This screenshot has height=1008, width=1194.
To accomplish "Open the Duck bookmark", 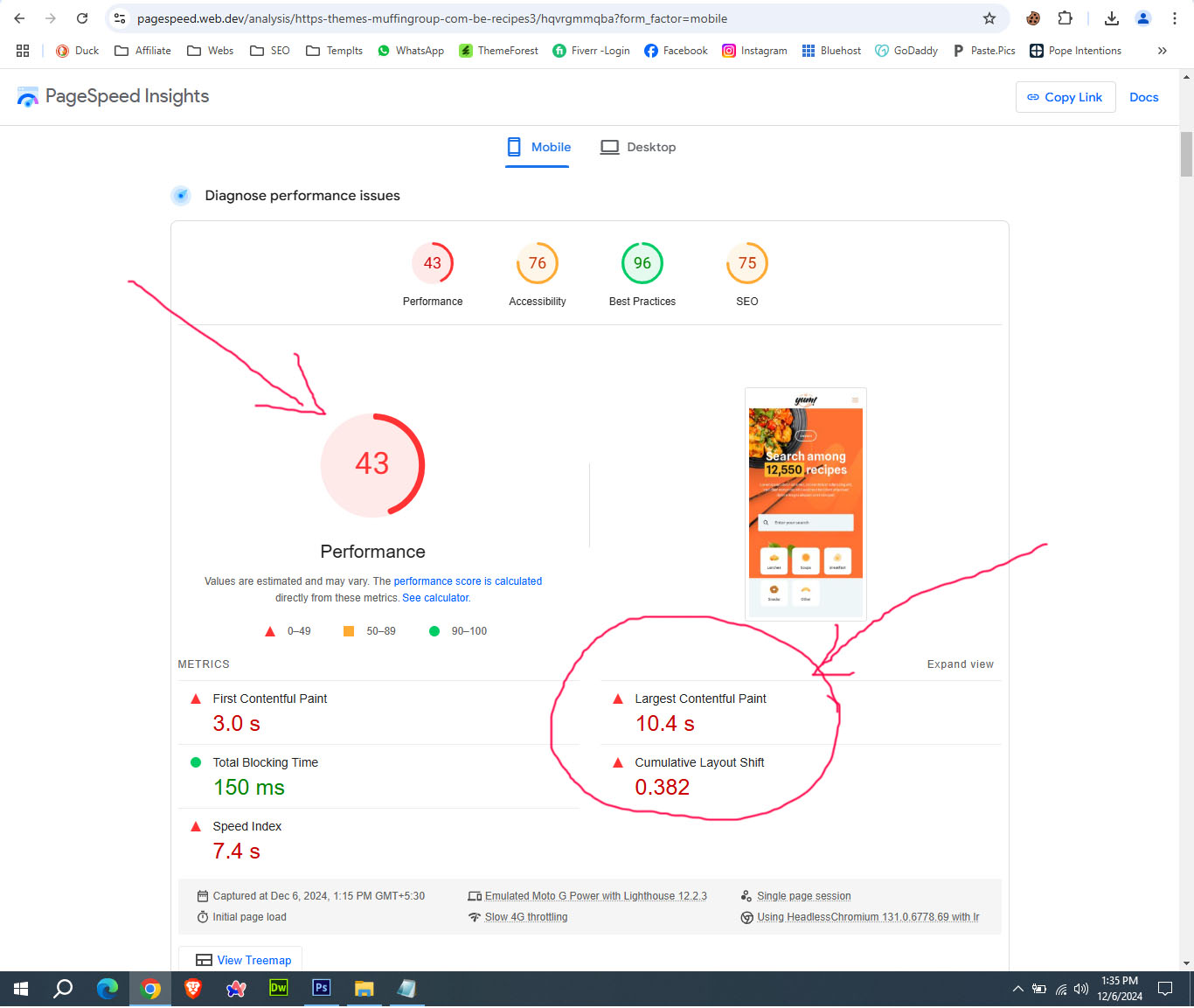I will [77, 51].
